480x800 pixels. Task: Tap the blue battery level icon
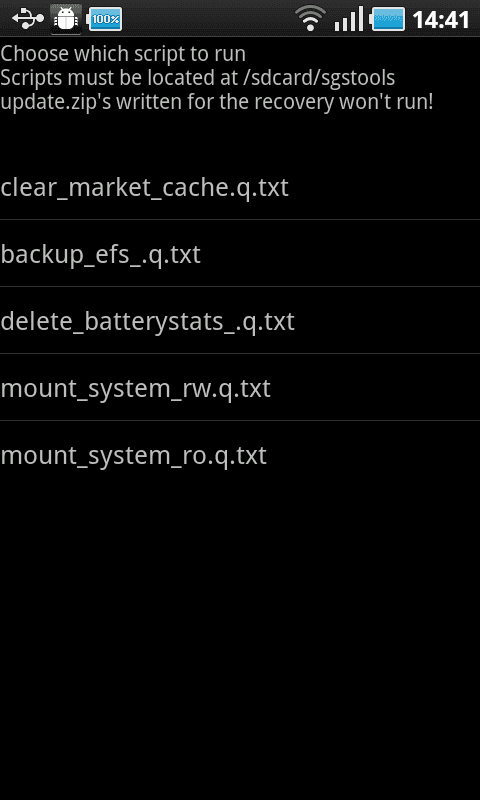388,19
